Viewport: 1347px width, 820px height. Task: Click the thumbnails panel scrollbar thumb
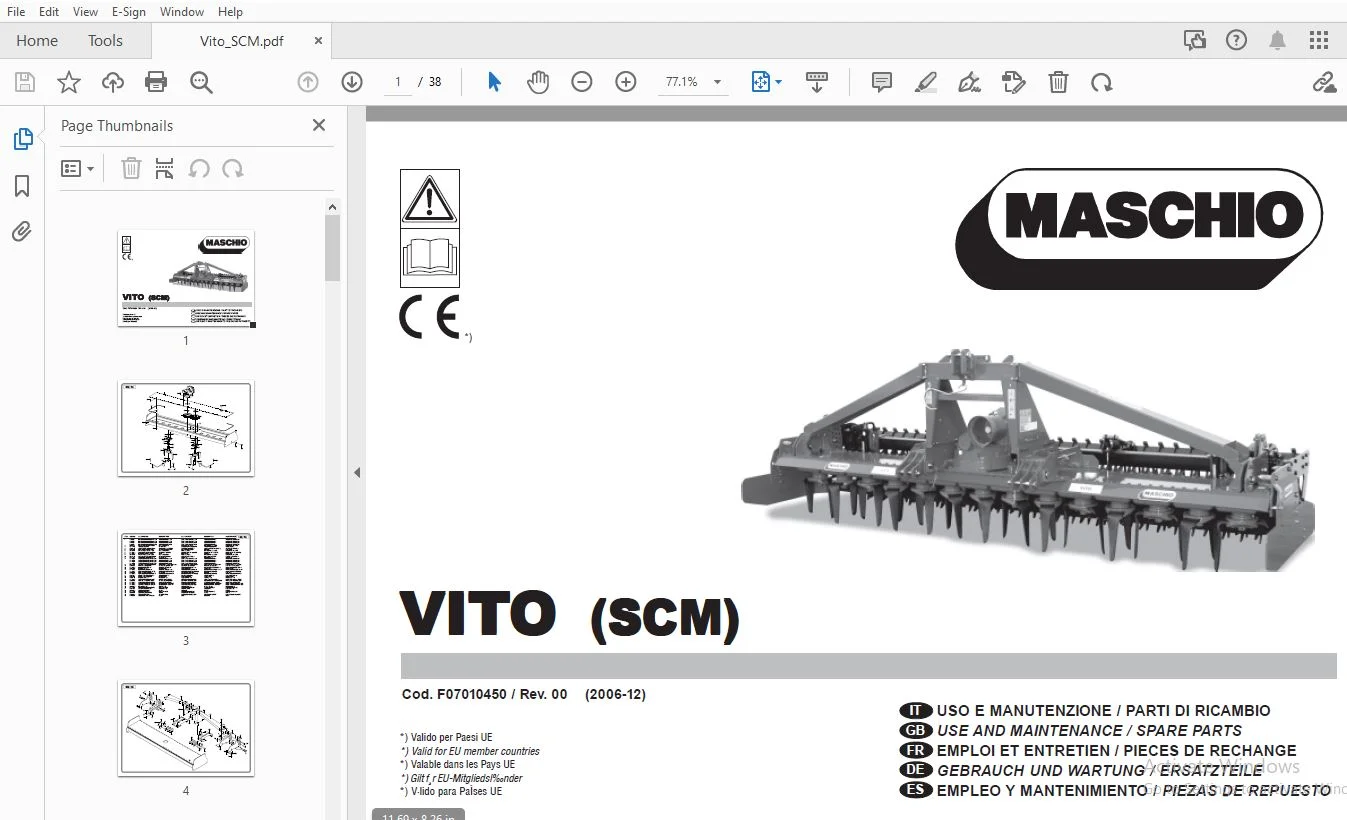(333, 248)
